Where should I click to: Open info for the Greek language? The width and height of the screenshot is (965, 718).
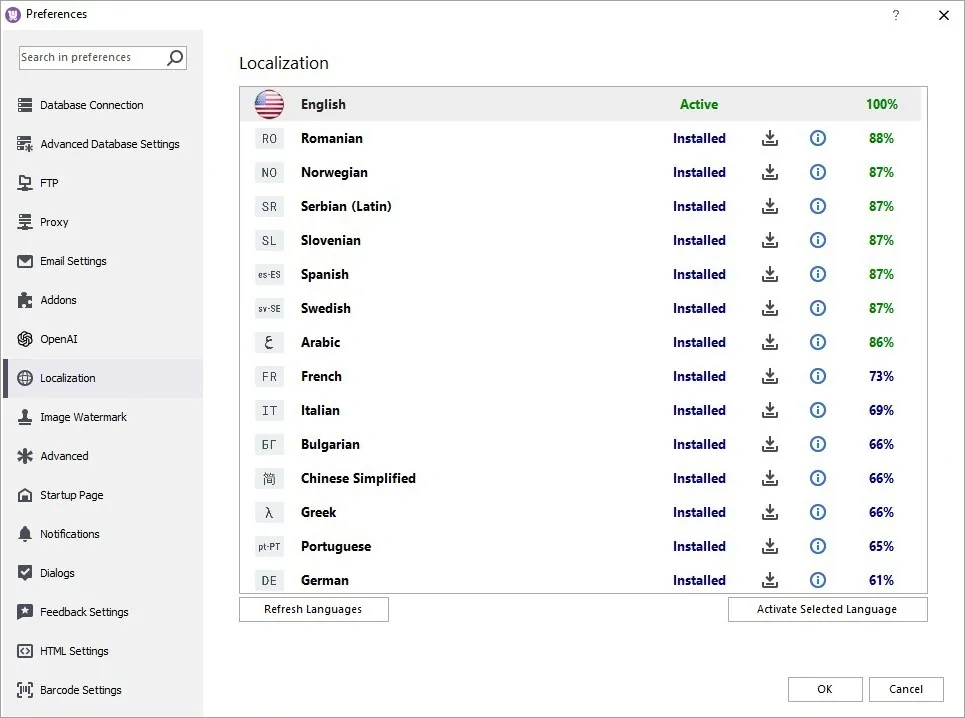click(x=817, y=512)
